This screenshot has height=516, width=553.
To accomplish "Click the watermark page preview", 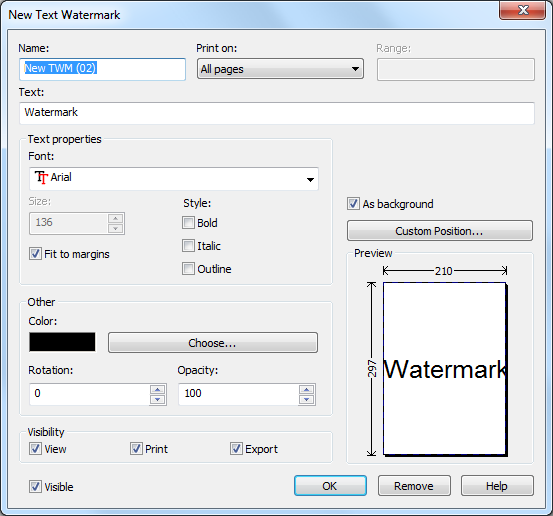I will (445, 369).
